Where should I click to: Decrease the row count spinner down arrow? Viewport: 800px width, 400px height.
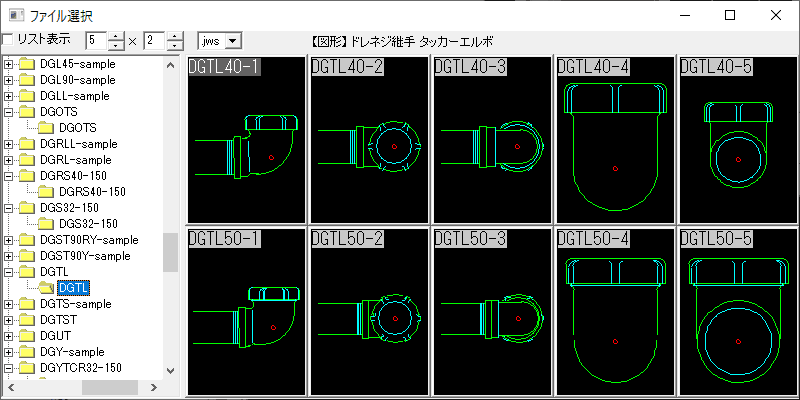(175, 45)
